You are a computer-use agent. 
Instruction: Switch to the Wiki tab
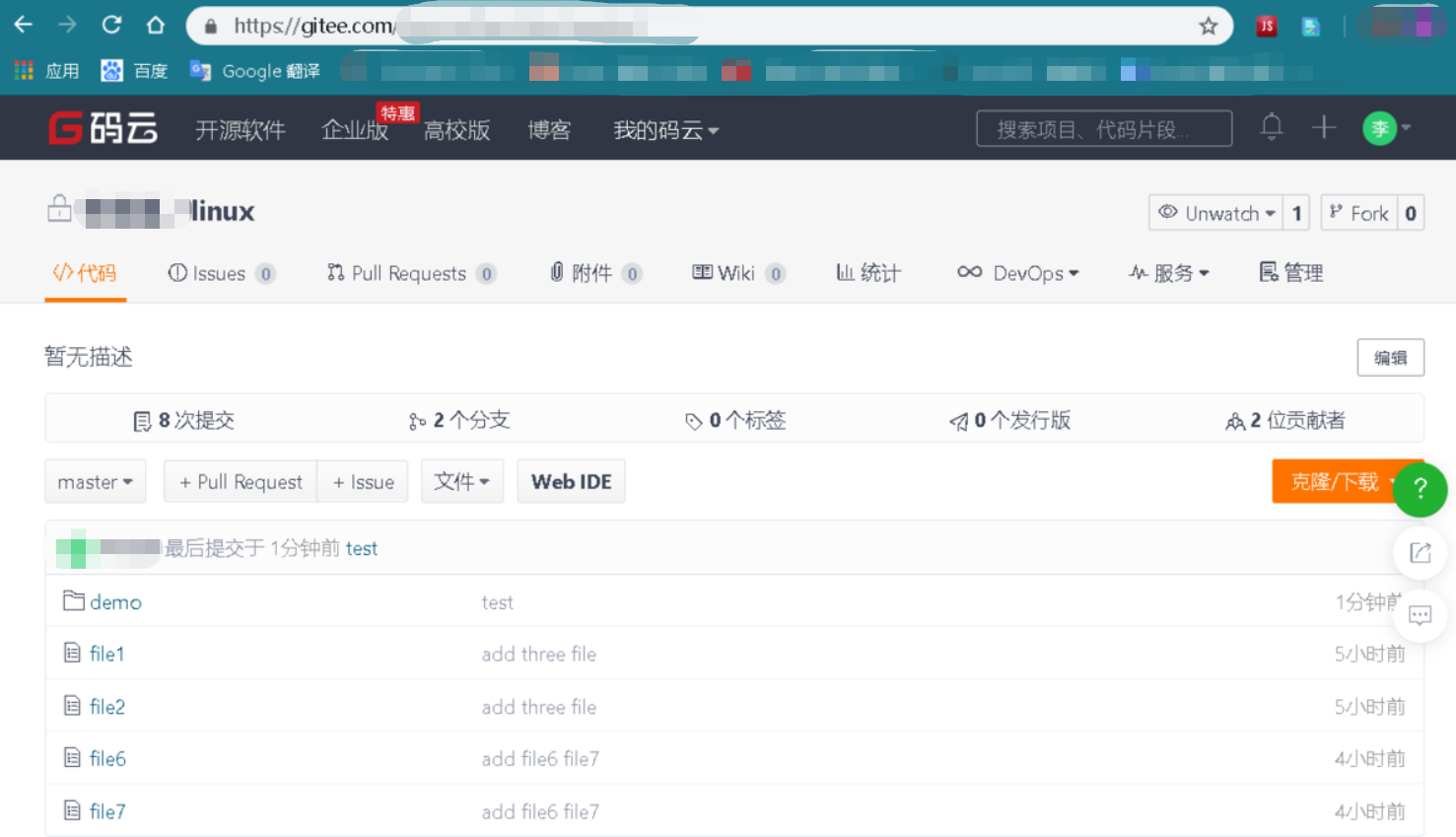(x=738, y=273)
